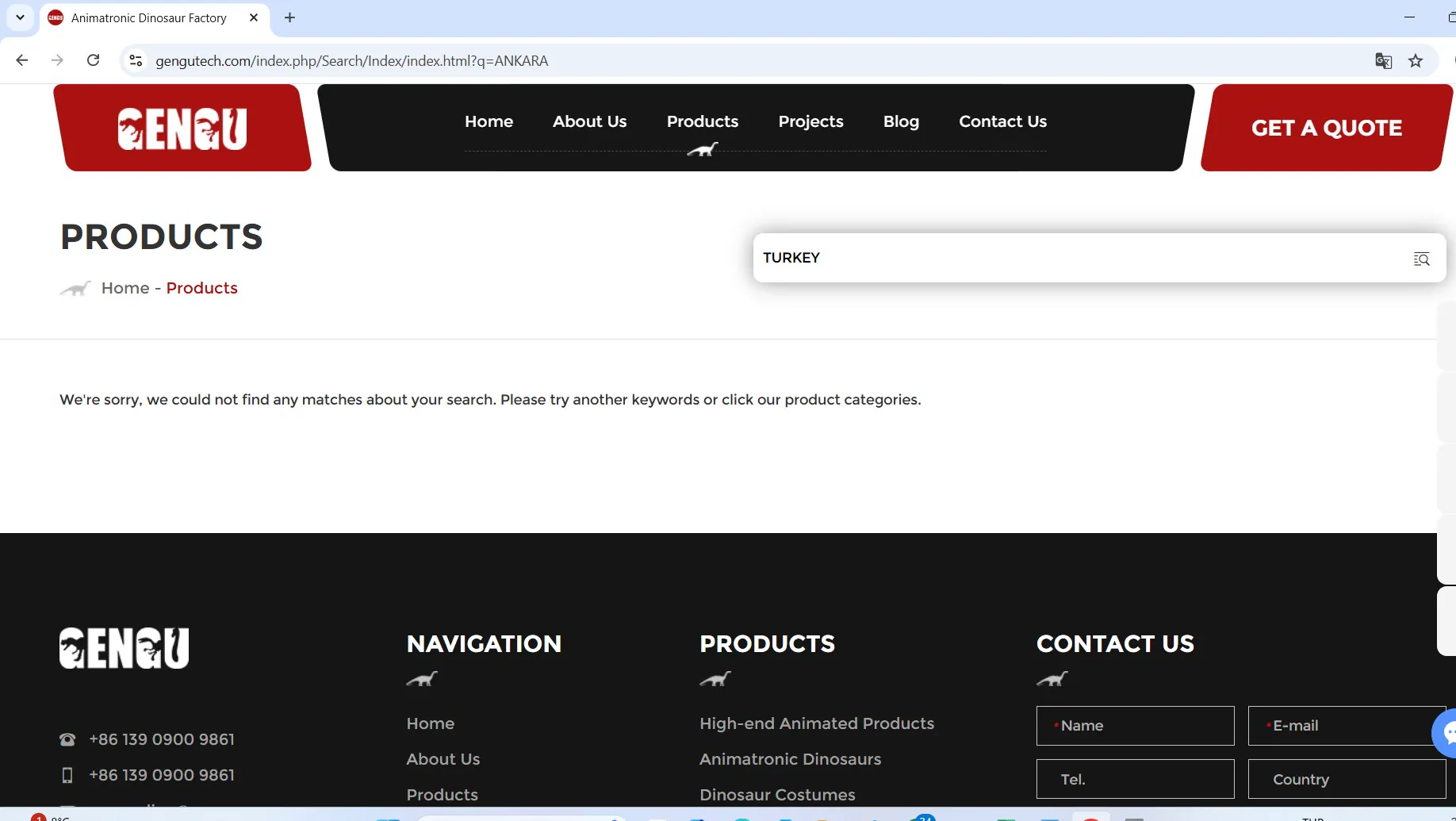Open the Products menu in navigation bar
Image resolution: width=1456 pixels, height=821 pixels.
click(x=702, y=121)
